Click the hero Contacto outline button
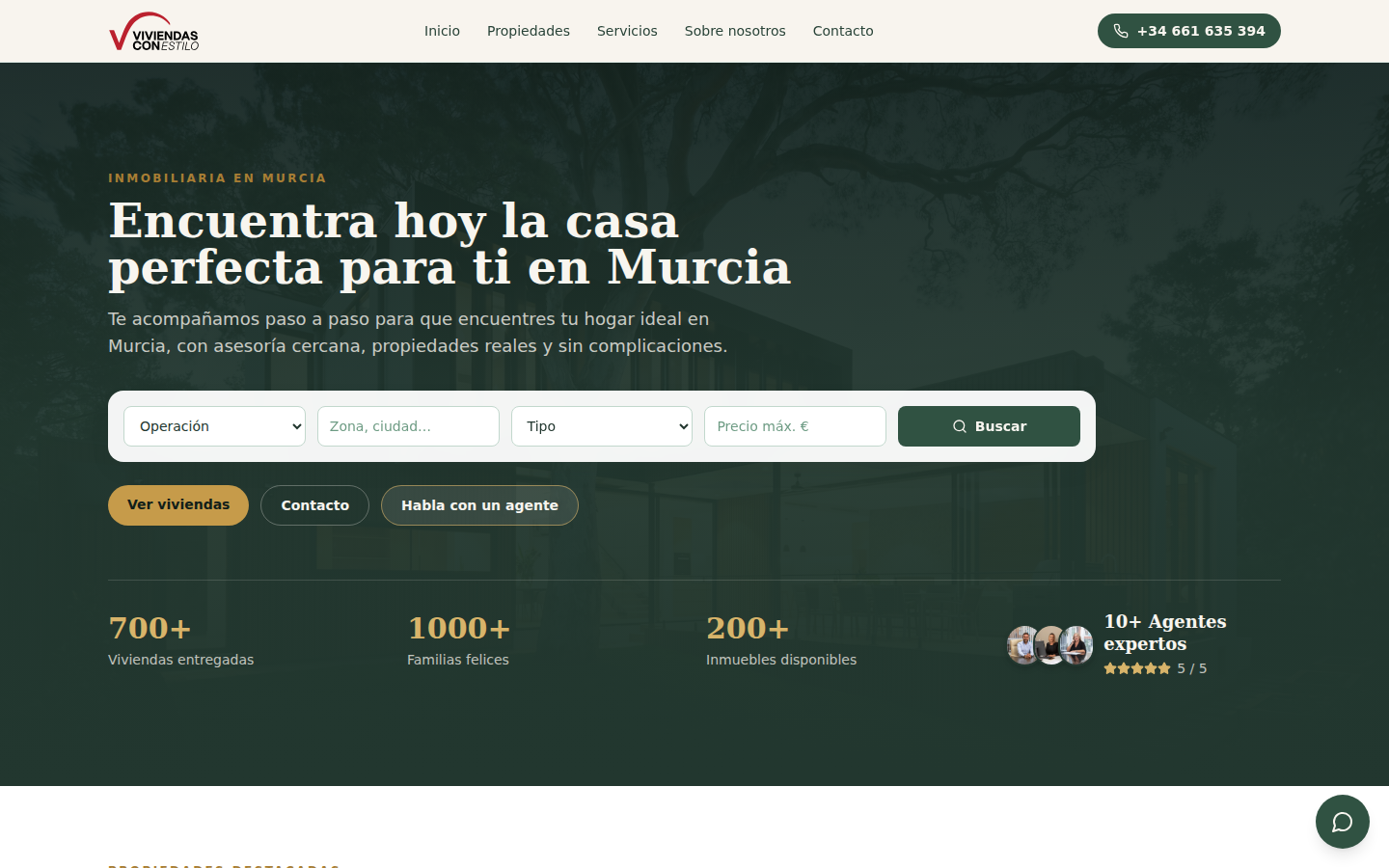The image size is (1389, 868). 314,505
